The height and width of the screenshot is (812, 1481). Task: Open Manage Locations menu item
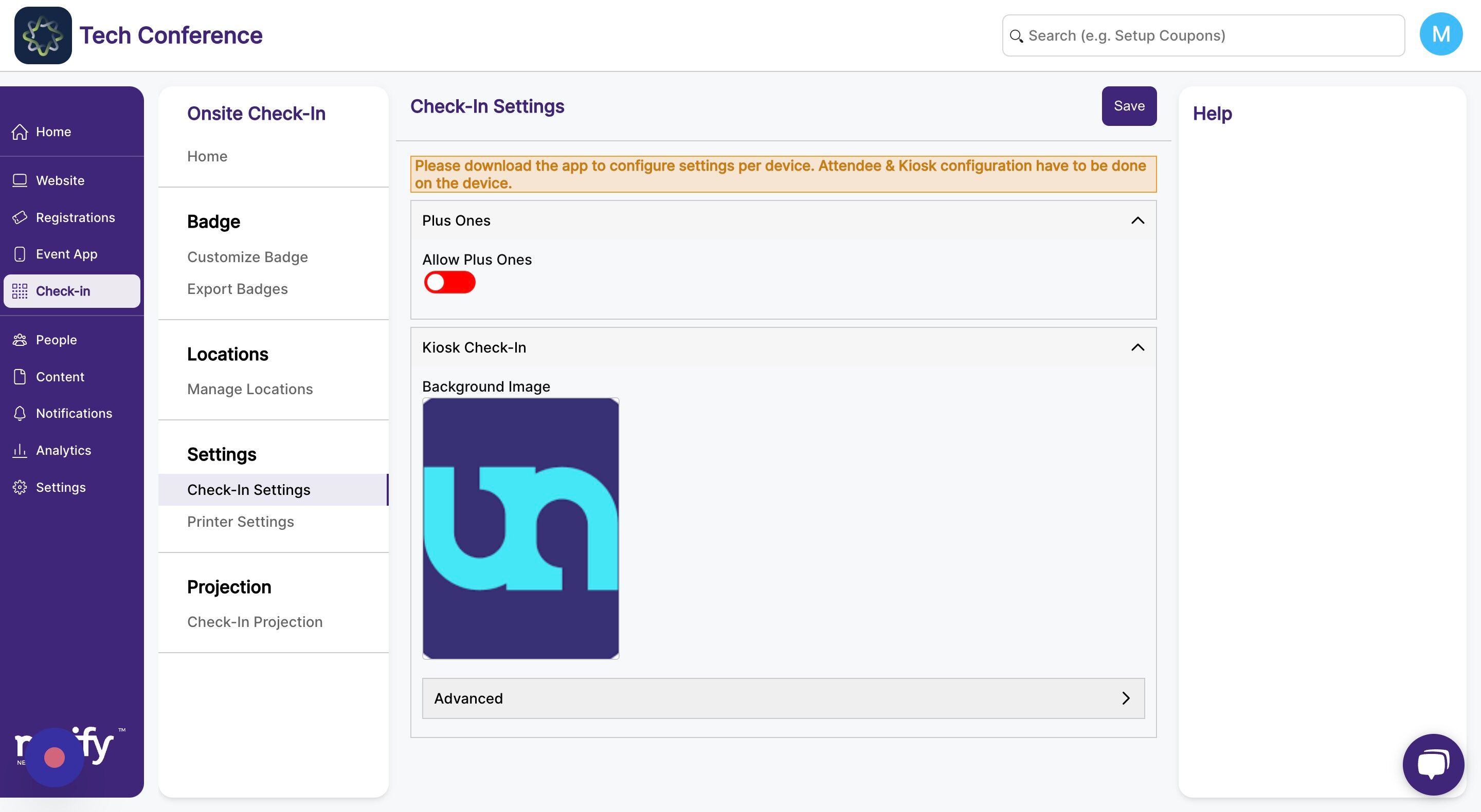[x=249, y=389]
